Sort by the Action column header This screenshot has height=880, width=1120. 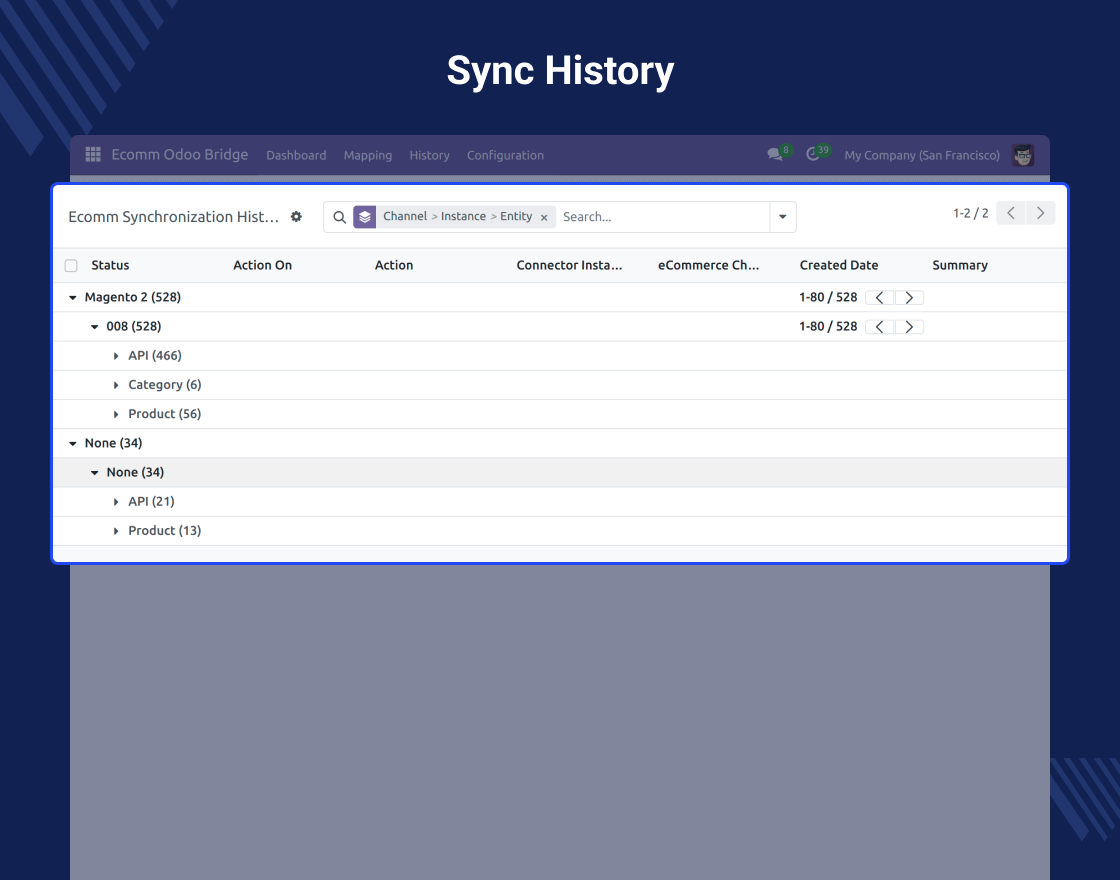coord(394,265)
